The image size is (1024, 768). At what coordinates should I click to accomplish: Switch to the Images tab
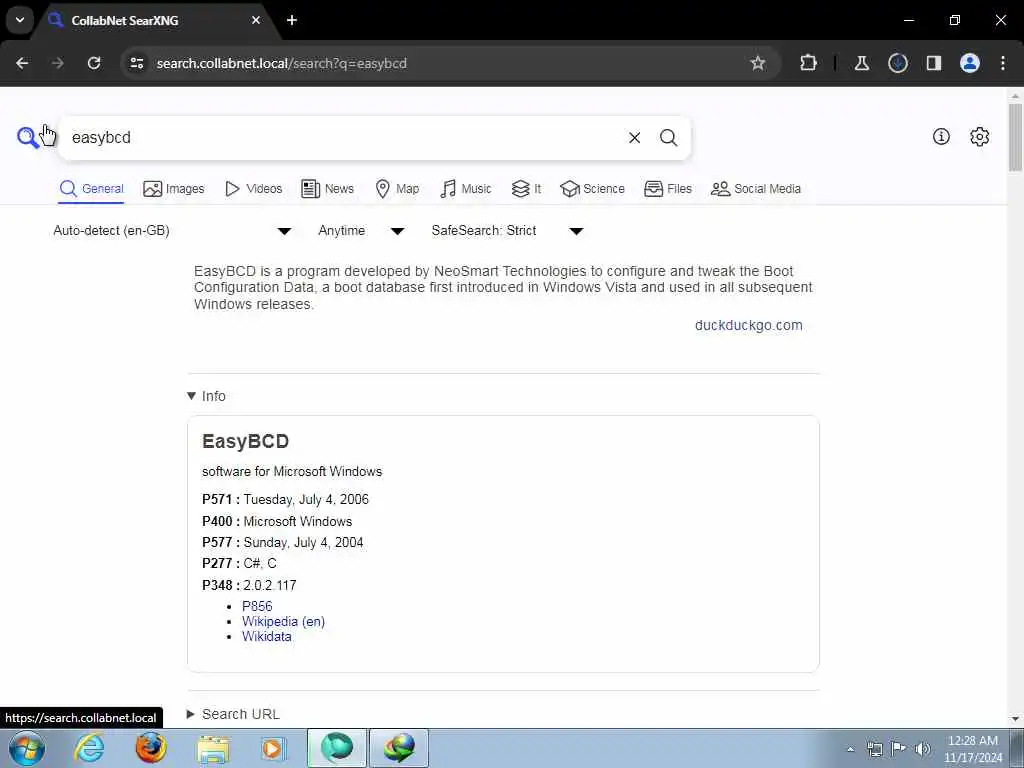coord(174,189)
